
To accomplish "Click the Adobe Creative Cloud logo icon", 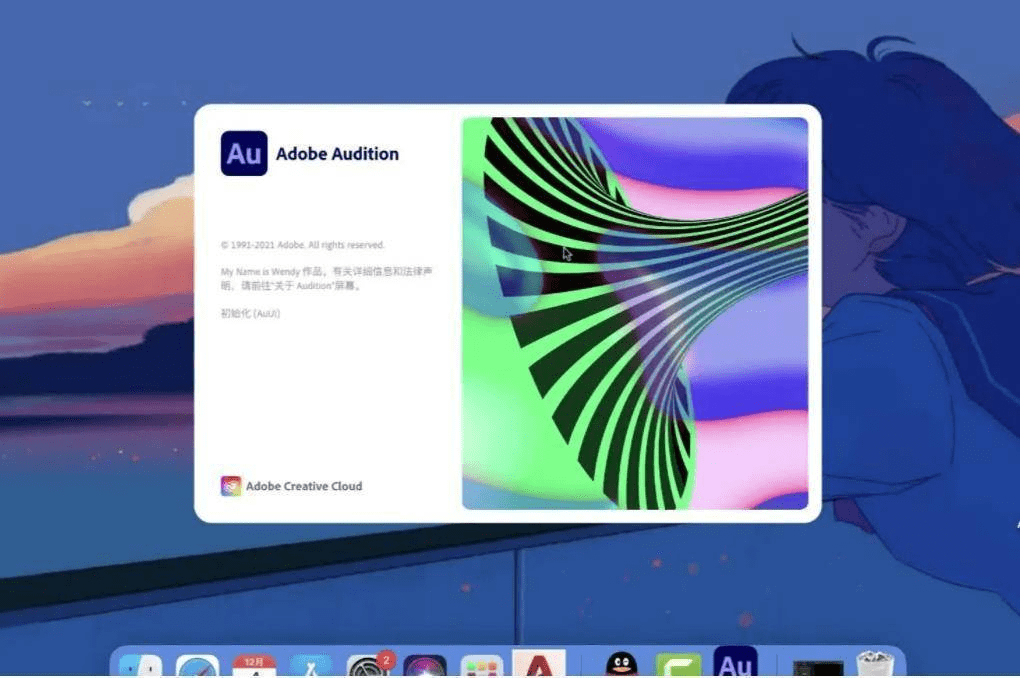I will 231,486.
